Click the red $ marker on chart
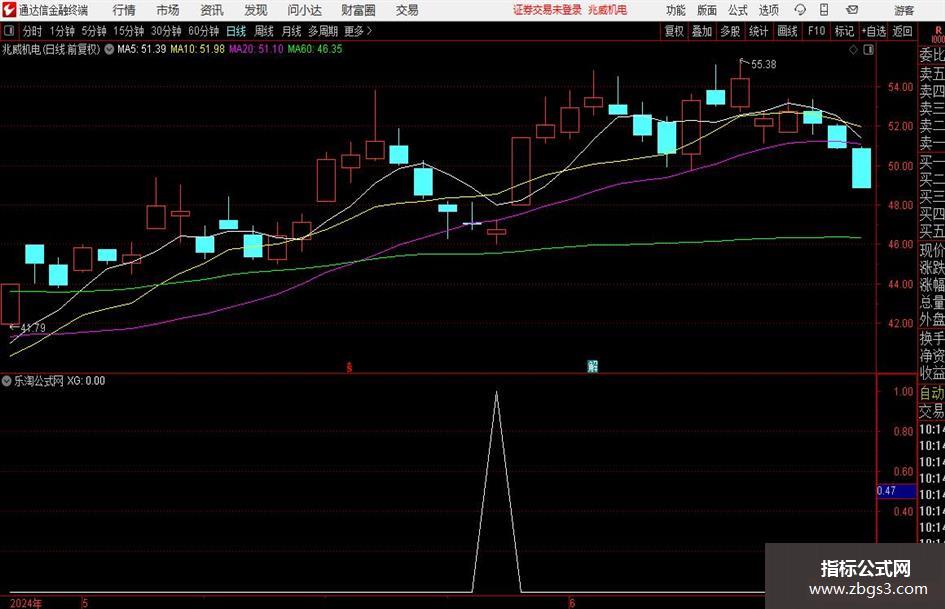This screenshot has width=945, height=609. tap(349, 367)
